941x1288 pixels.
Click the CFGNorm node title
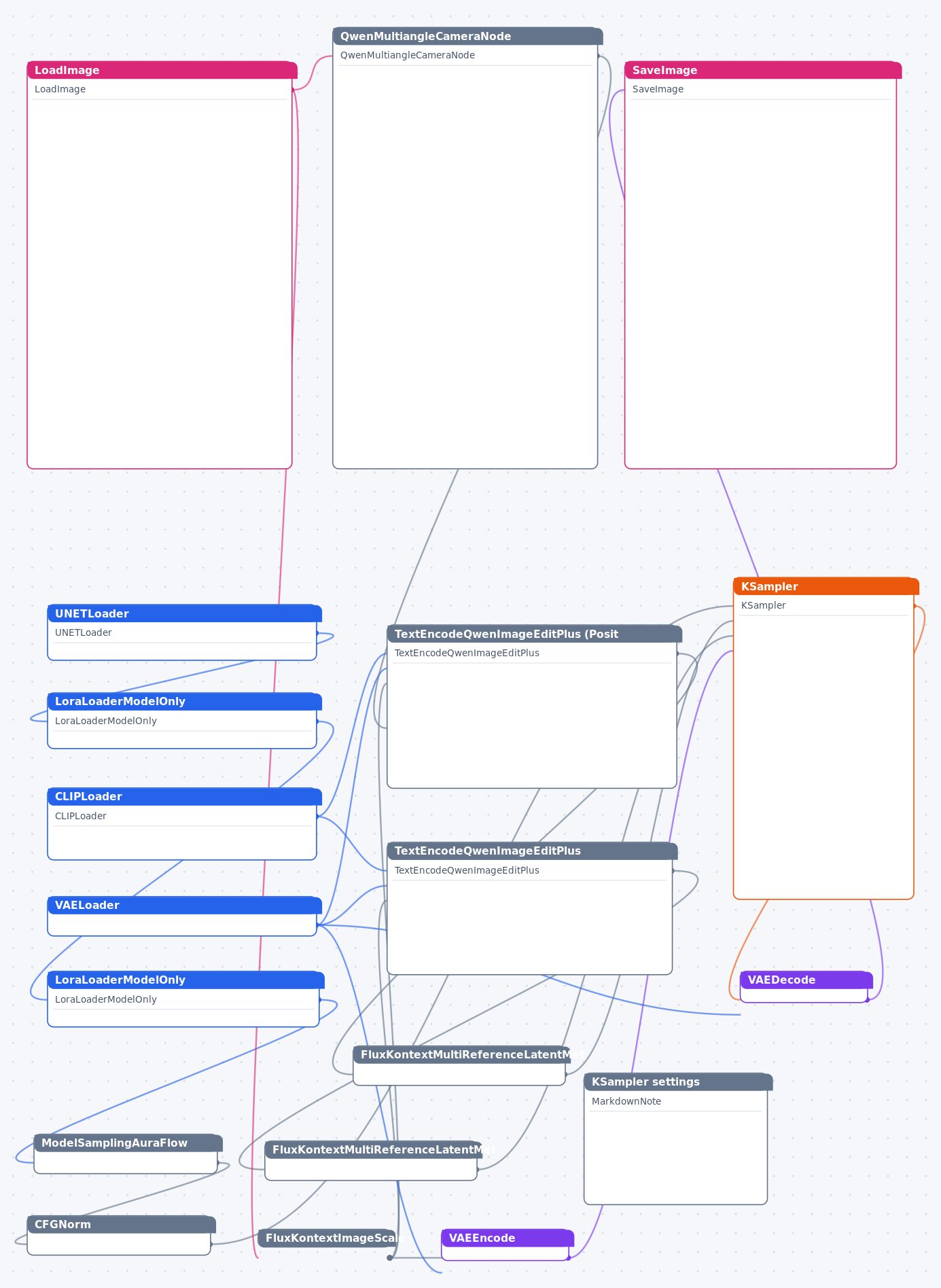[x=121, y=1225]
